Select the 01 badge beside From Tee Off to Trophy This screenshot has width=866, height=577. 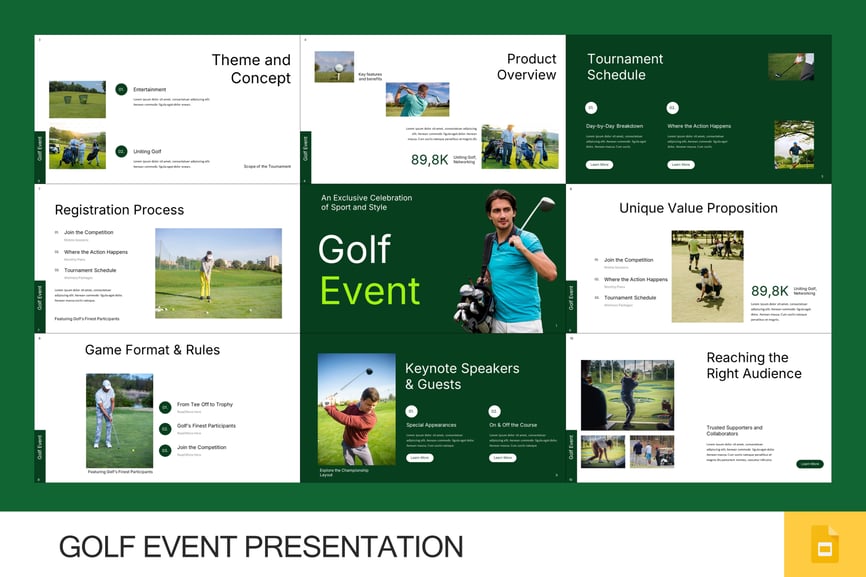pyautogui.click(x=165, y=407)
